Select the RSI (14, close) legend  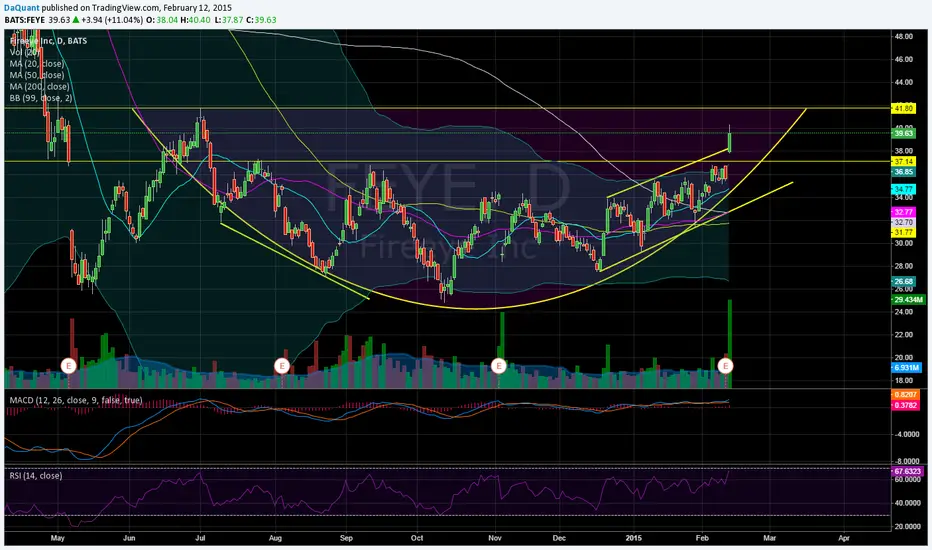36,476
